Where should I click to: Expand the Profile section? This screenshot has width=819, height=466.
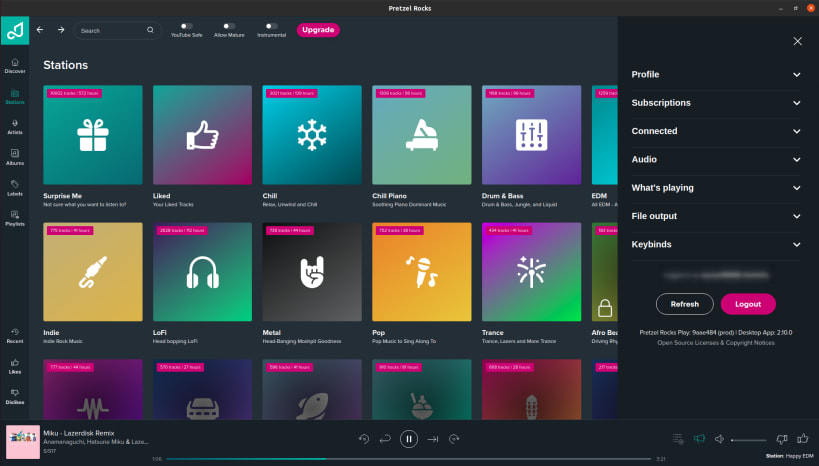716,75
